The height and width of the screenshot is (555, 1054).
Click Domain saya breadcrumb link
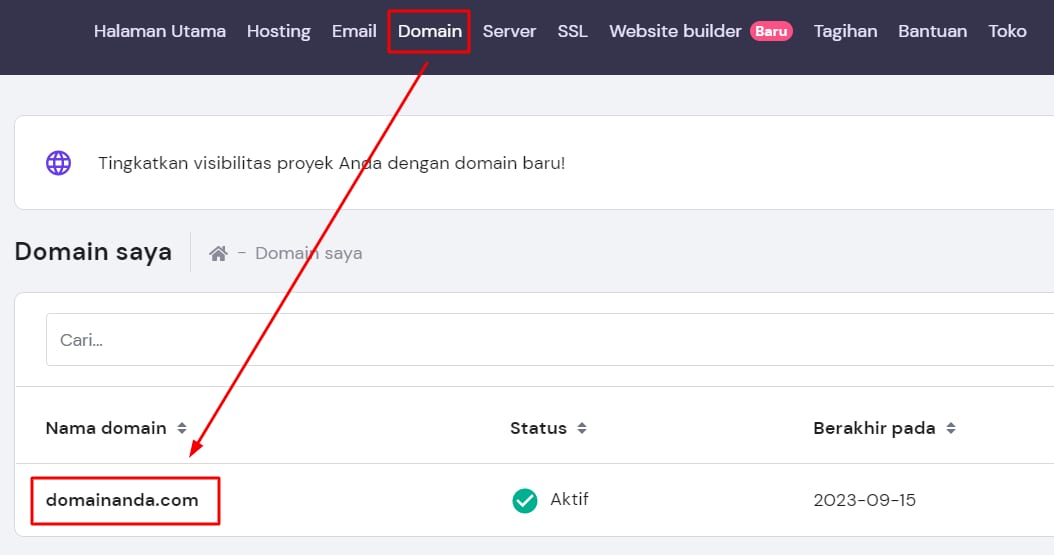(309, 254)
